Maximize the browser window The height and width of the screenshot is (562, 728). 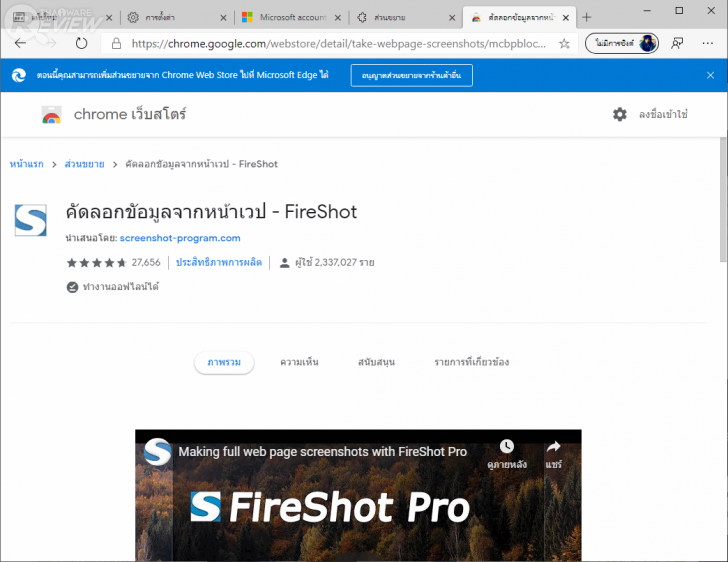click(x=679, y=10)
